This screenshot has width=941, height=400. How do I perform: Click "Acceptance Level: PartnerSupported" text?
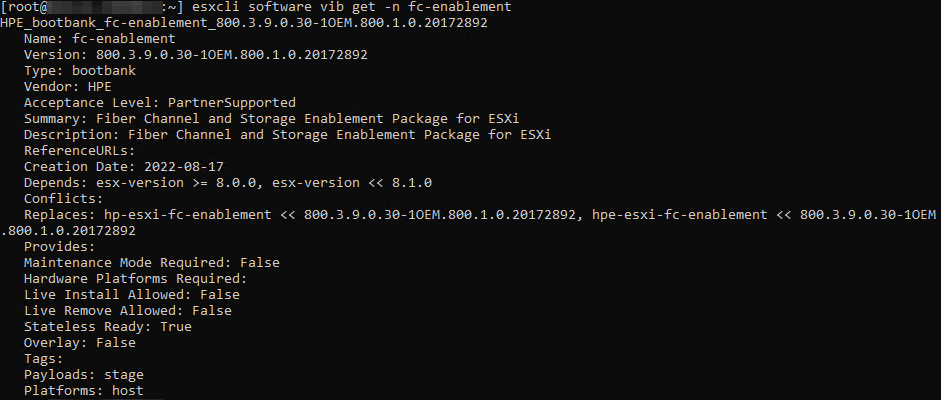coord(159,102)
